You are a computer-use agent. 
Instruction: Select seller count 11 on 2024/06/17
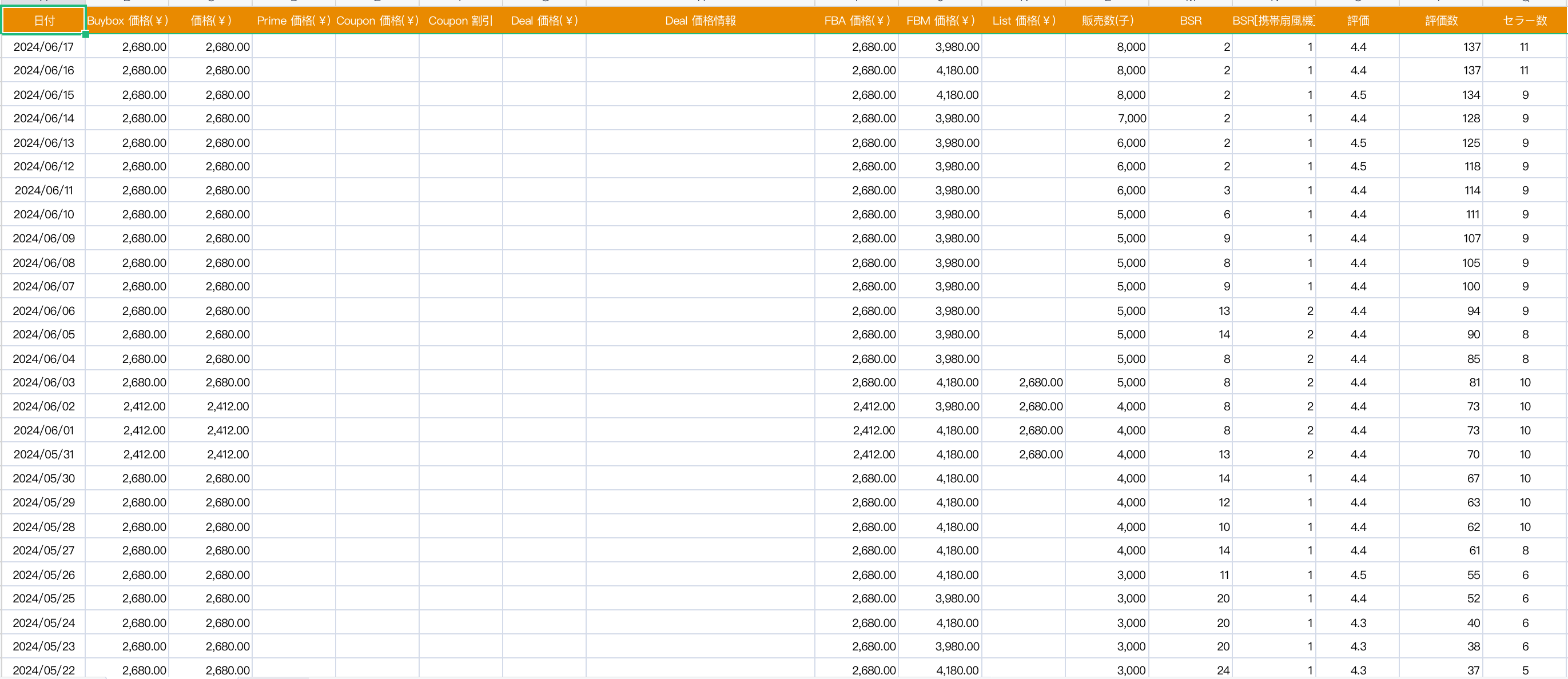click(1524, 47)
